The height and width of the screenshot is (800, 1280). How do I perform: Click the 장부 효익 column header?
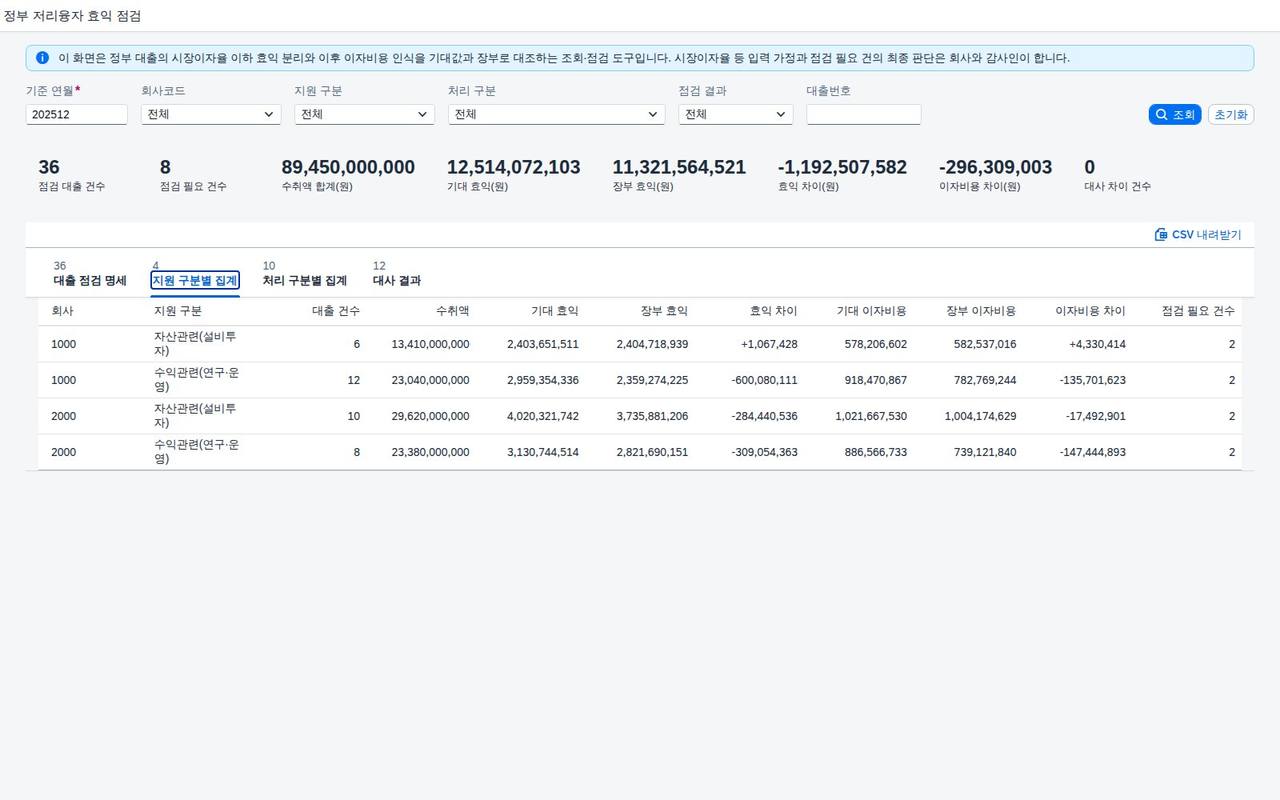664,311
